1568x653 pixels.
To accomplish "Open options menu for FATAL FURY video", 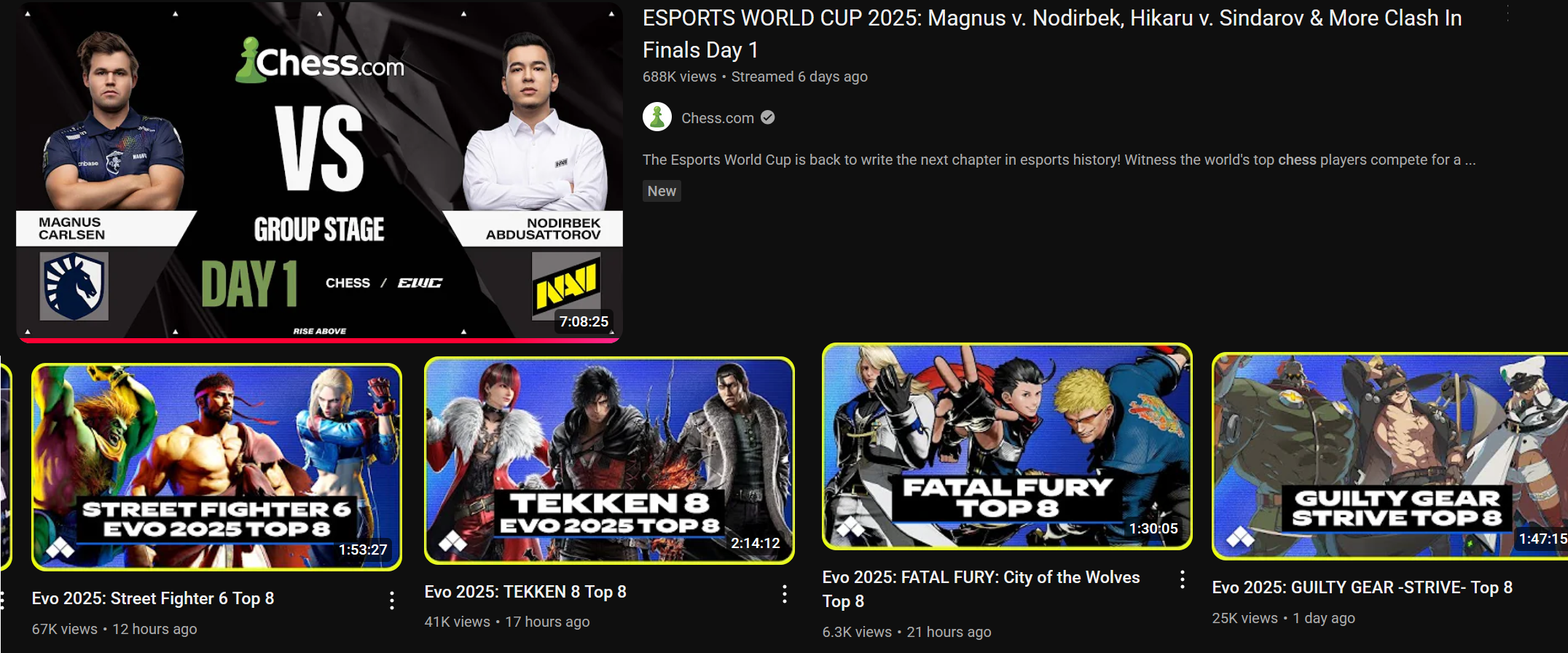I will [1183, 579].
